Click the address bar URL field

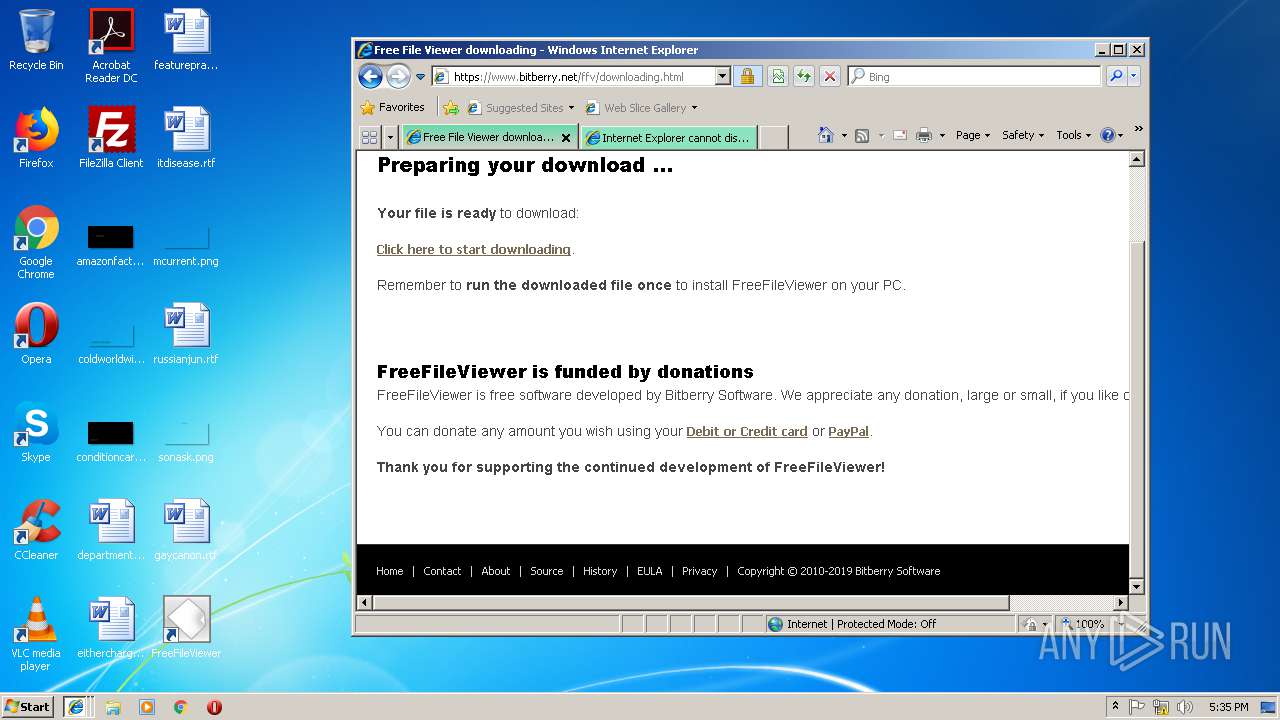coord(573,77)
